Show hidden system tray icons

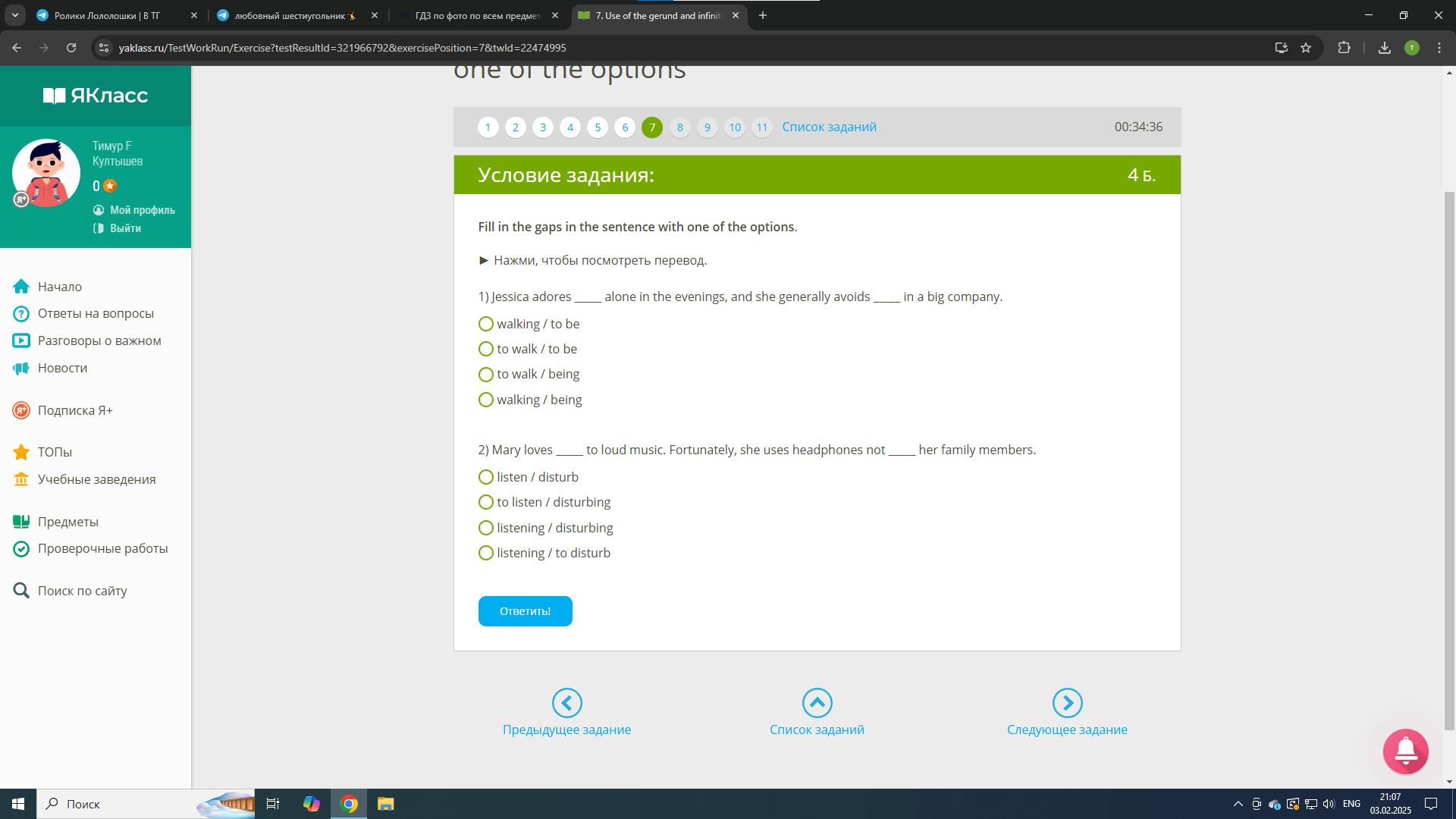tap(1238, 804)
